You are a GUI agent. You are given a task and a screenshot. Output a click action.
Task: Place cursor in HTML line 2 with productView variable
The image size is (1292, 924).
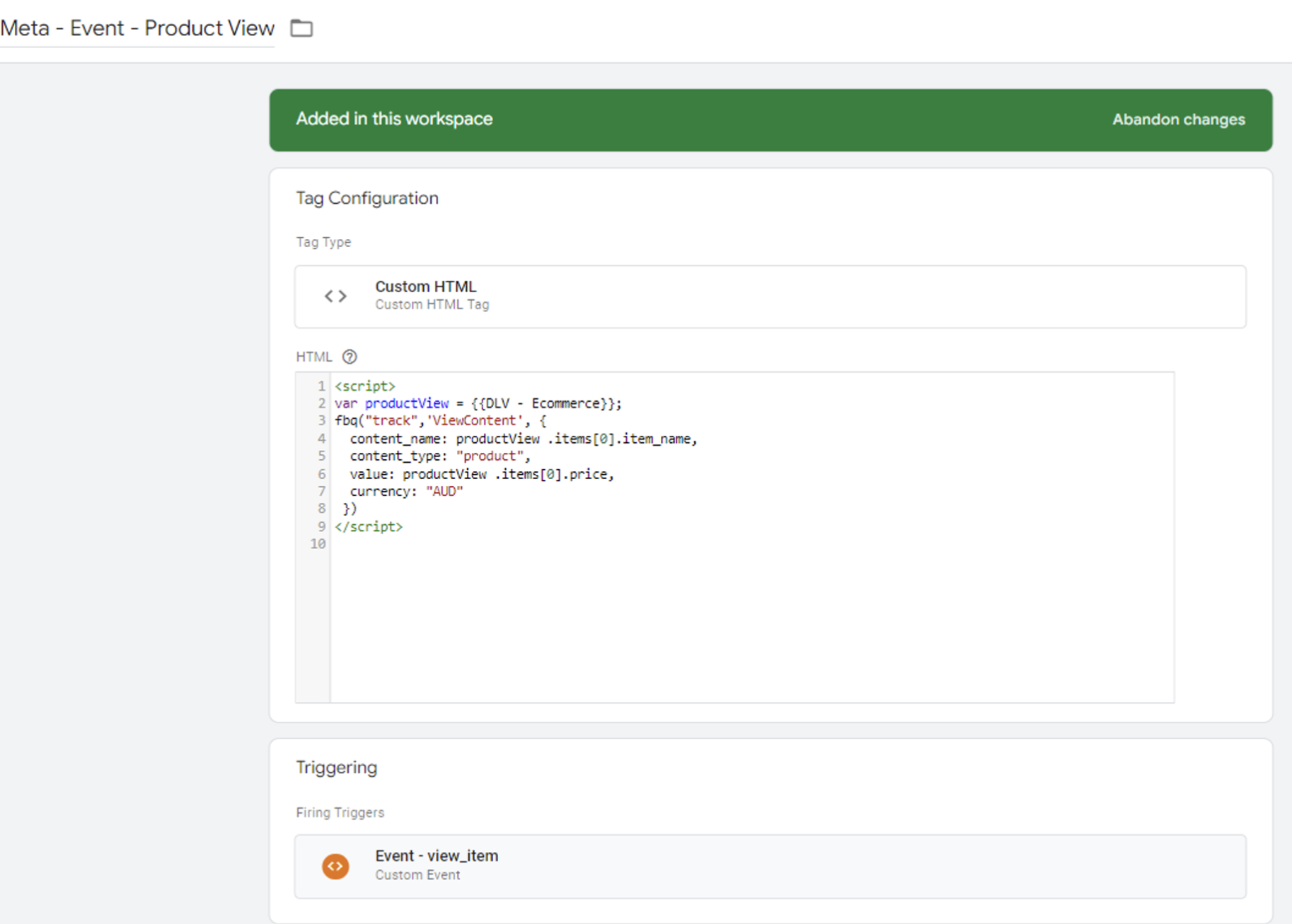pyautogui.click(x=478, y=403)
